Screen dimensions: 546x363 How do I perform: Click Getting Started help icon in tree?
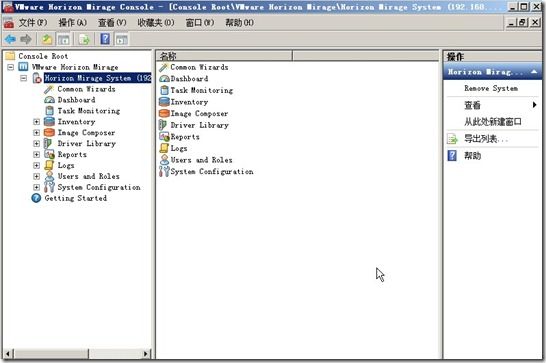[36, 198]
